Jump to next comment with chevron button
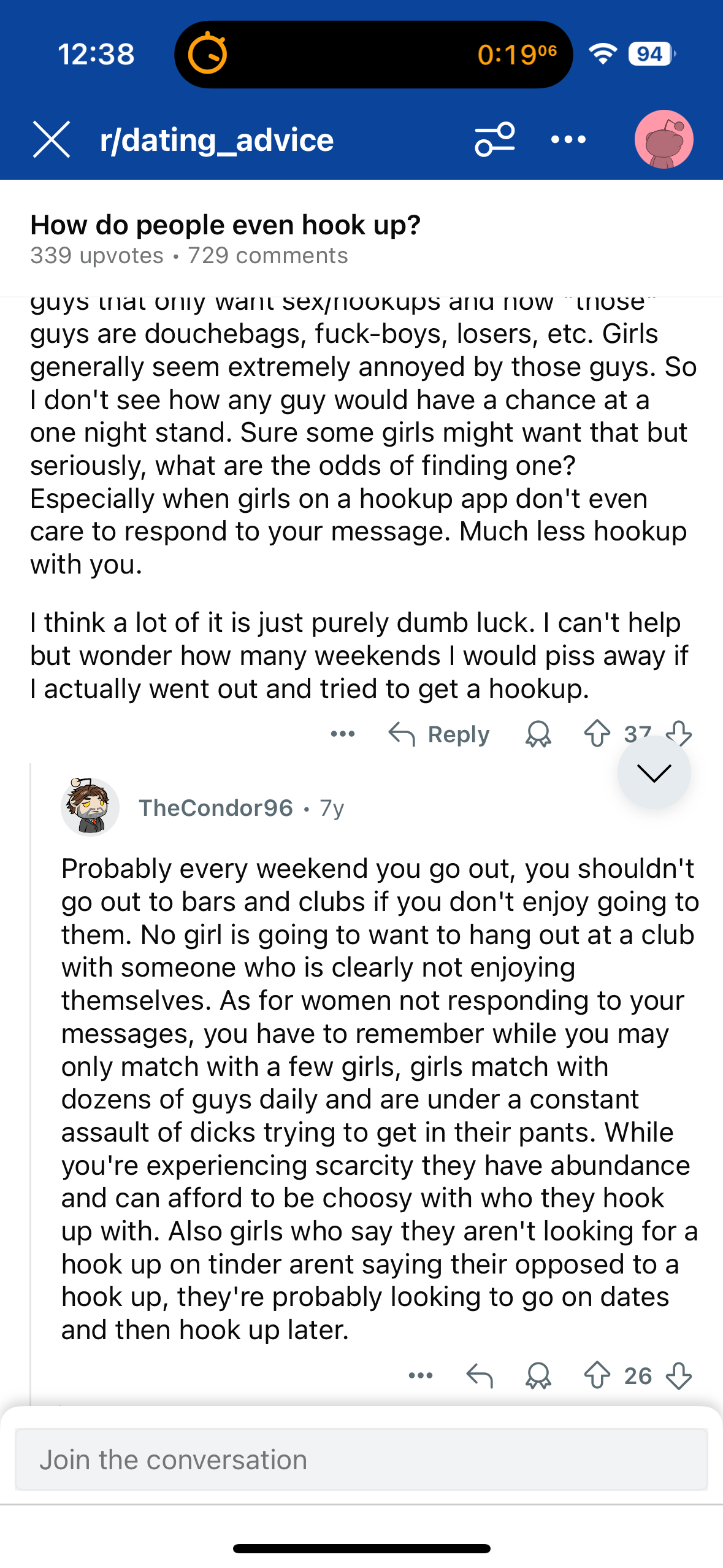The width and height of the screenshot is (723, 1568). click(x=654, y=772)
